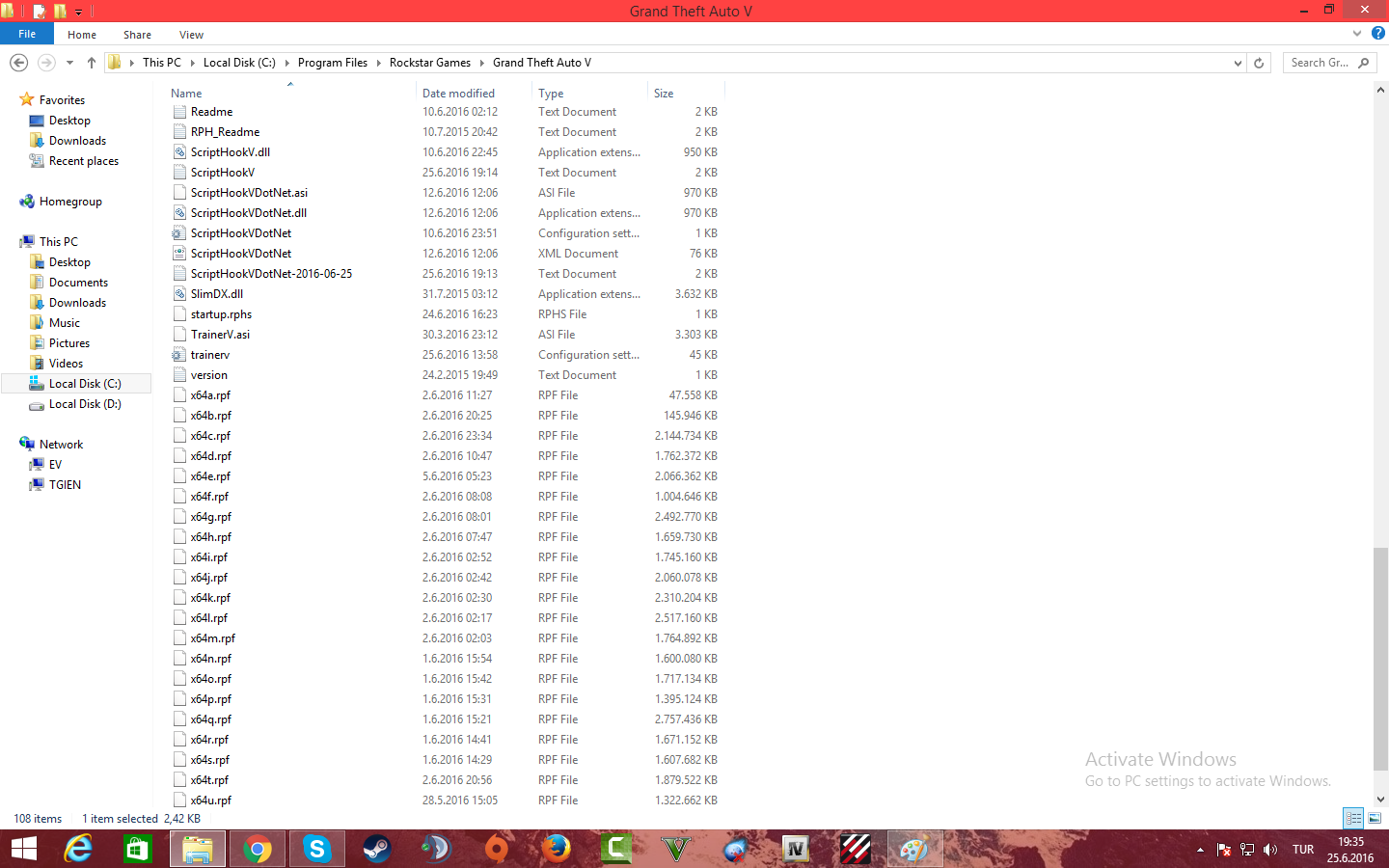This screenshot has height=868, width=1389.
Task: Select the TrainerV.asi file
Action: (x=220, y=335)
